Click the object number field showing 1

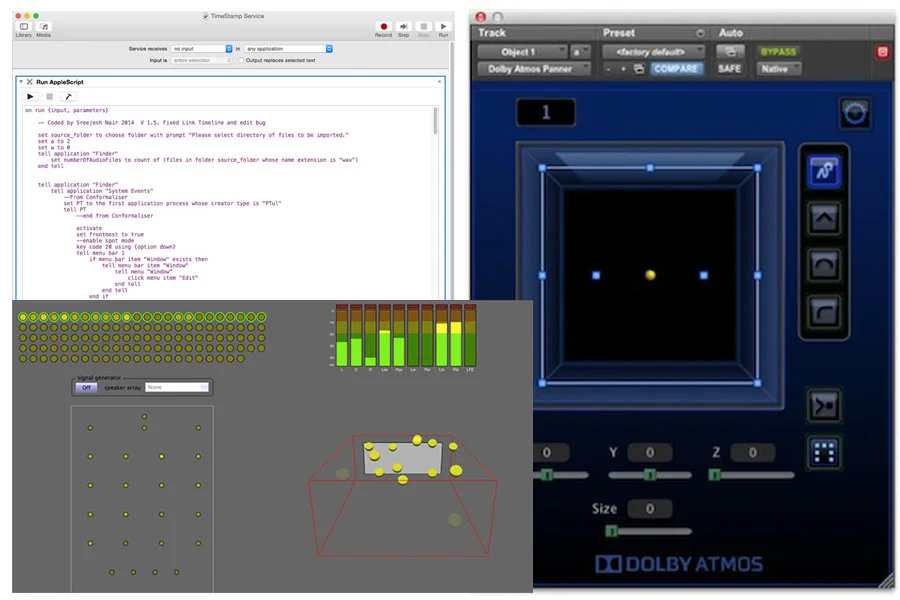546,112
